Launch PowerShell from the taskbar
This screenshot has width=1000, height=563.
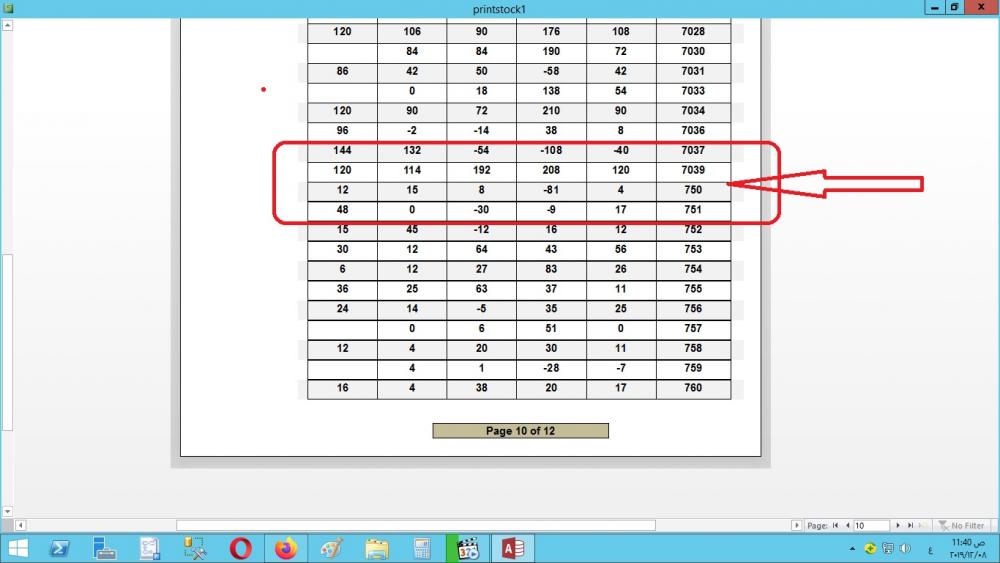pos(60,548)
